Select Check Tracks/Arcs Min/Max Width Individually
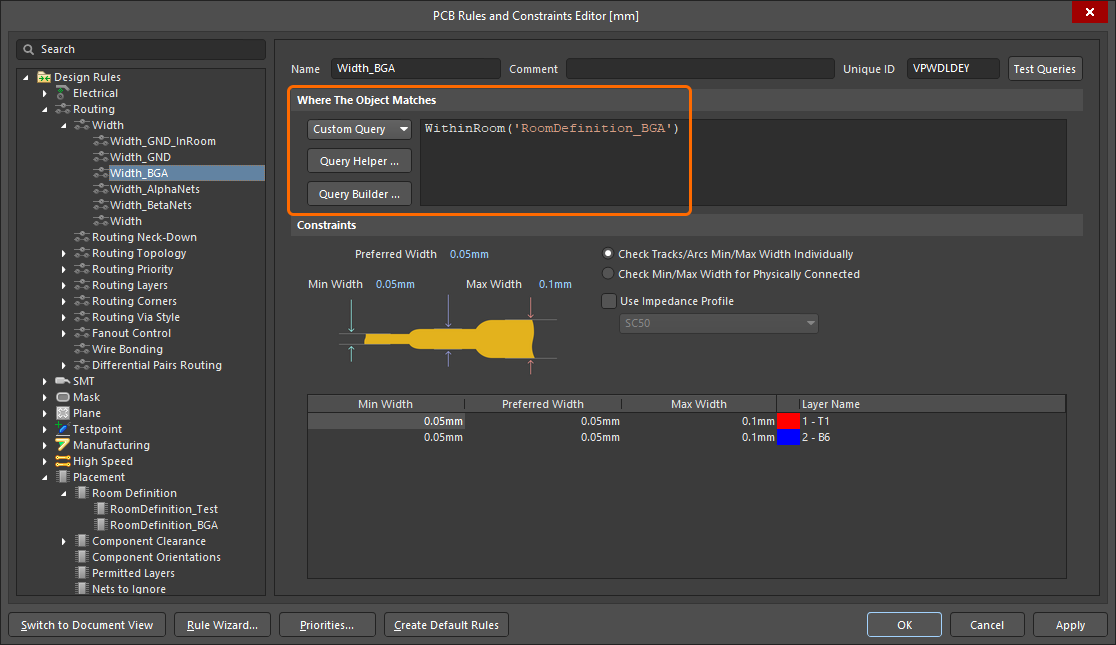 (x=608, y=253)
